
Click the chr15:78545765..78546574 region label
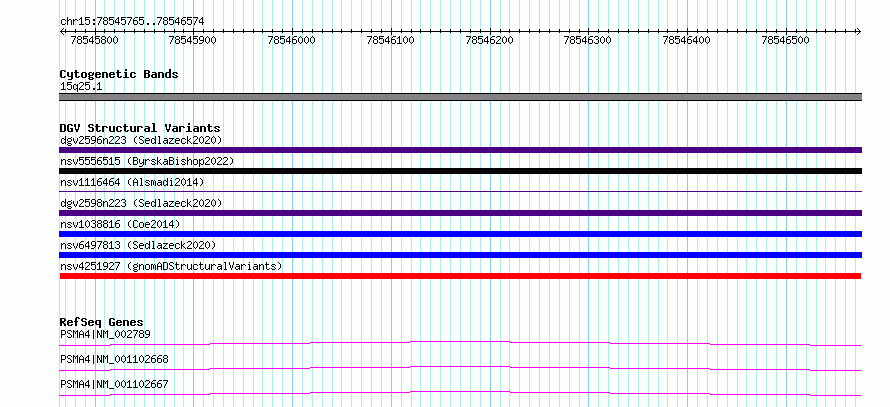(132, 22)
